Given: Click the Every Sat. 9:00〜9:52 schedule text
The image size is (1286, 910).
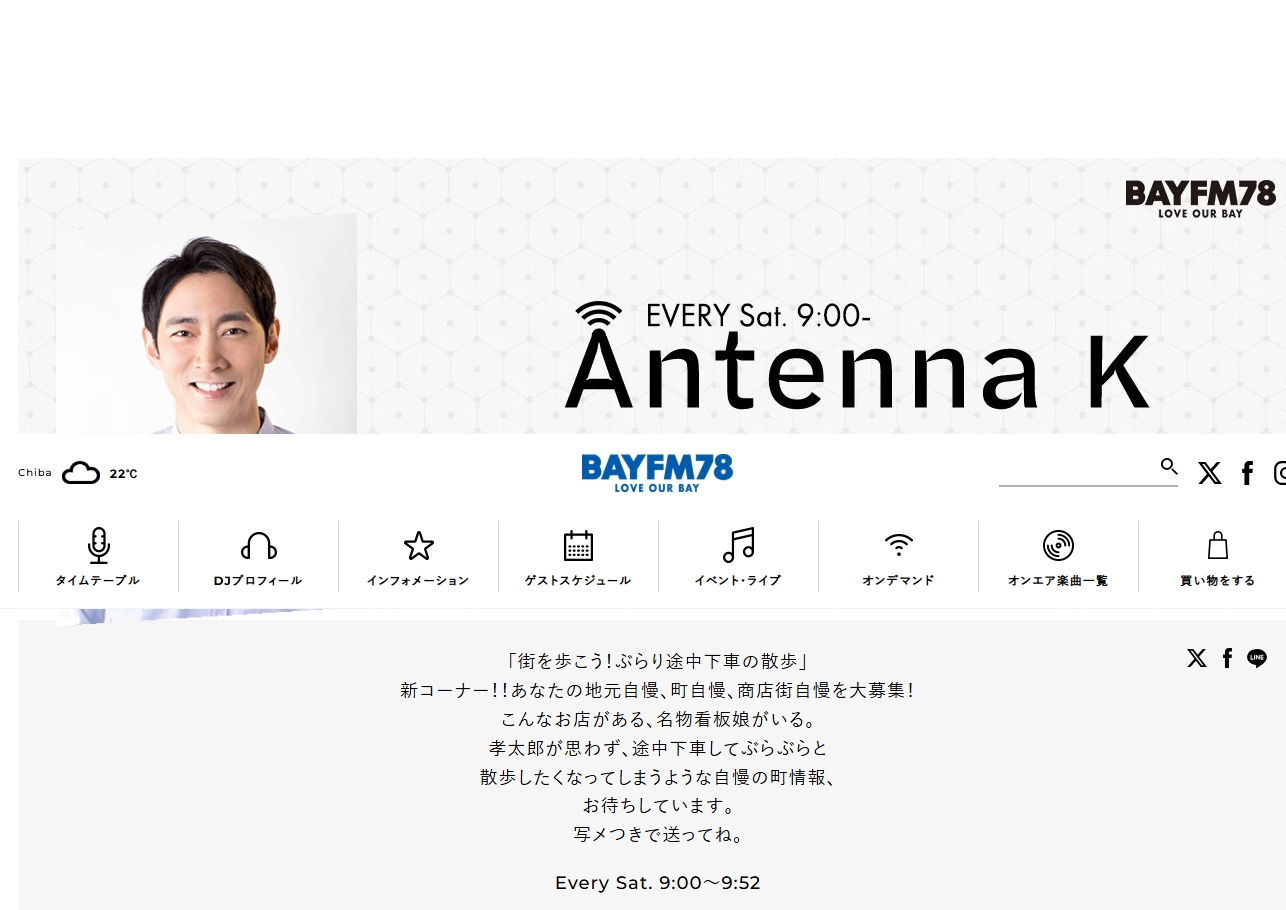Looking at the screenshot, I should coord(658,883).
